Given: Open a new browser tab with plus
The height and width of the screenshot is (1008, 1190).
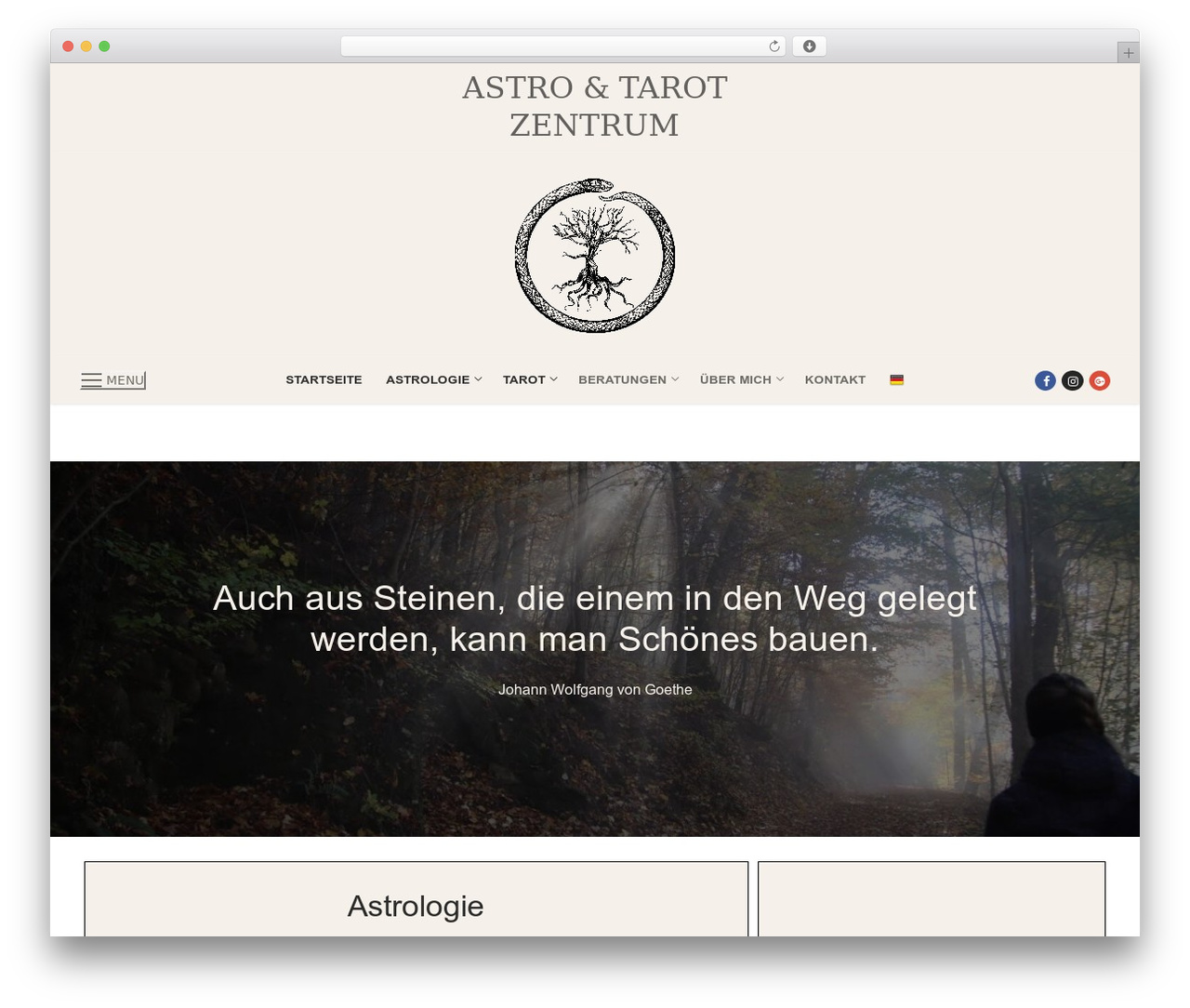Looking at the screenshot, I should coord(1128,53).
